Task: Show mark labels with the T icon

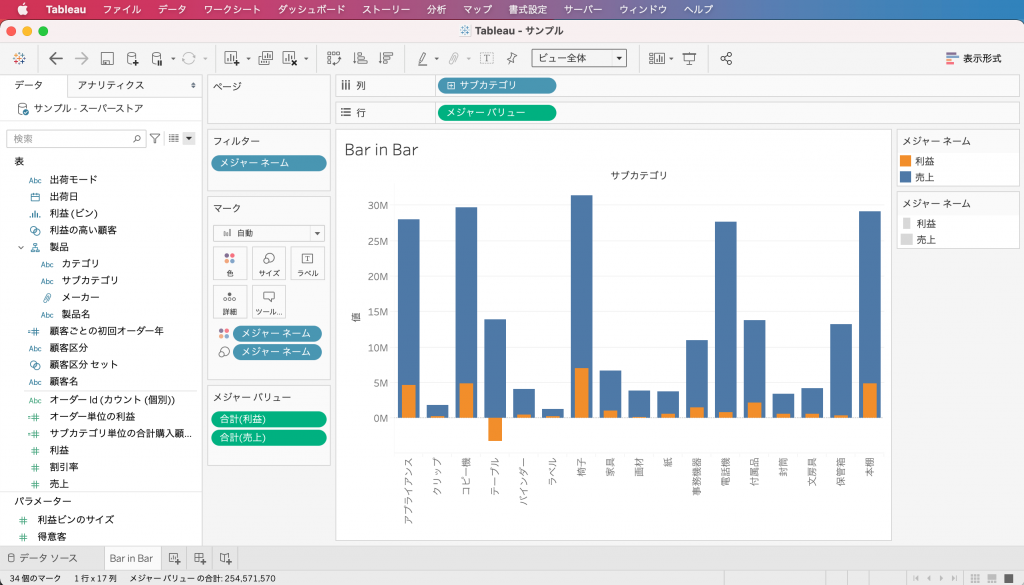Action: pos(487,59)
